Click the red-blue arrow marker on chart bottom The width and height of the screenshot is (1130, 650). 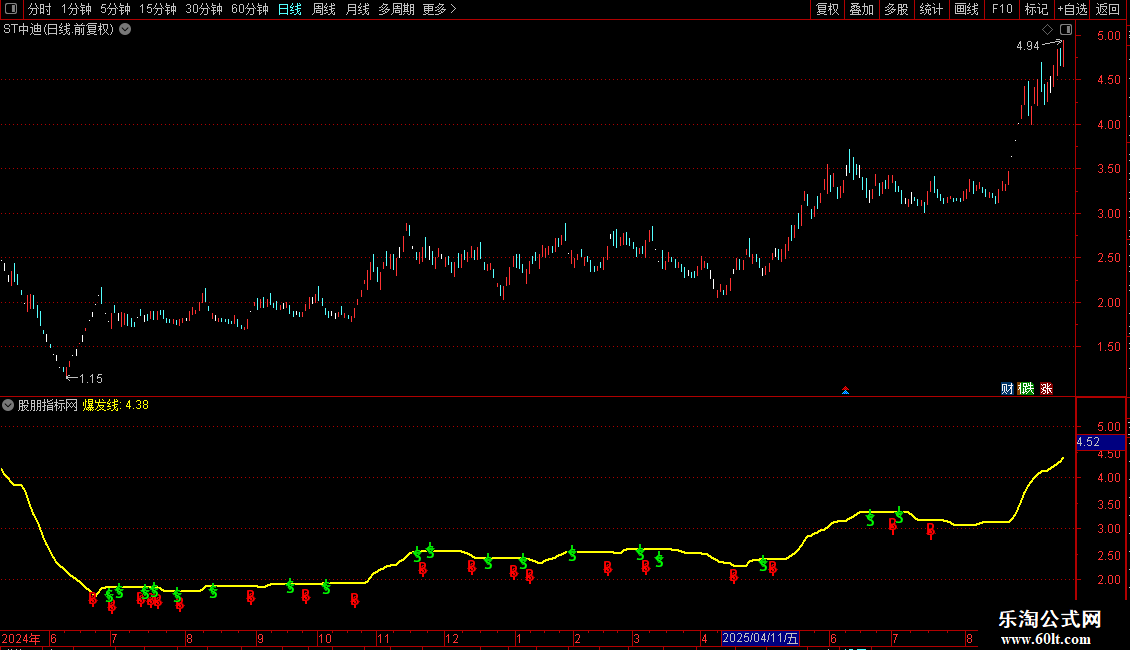[x=845, y=390]
